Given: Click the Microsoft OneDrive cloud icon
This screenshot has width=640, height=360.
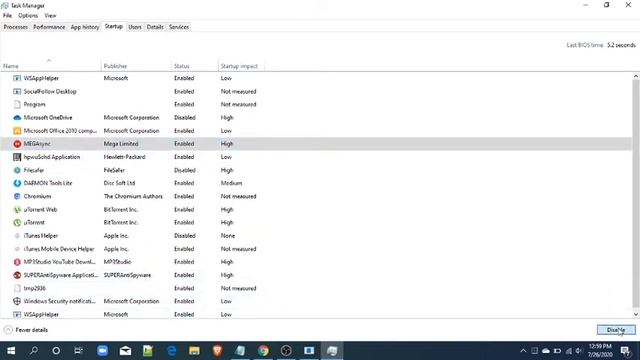Looking at the screenshot, I should [x=17, y=118].
